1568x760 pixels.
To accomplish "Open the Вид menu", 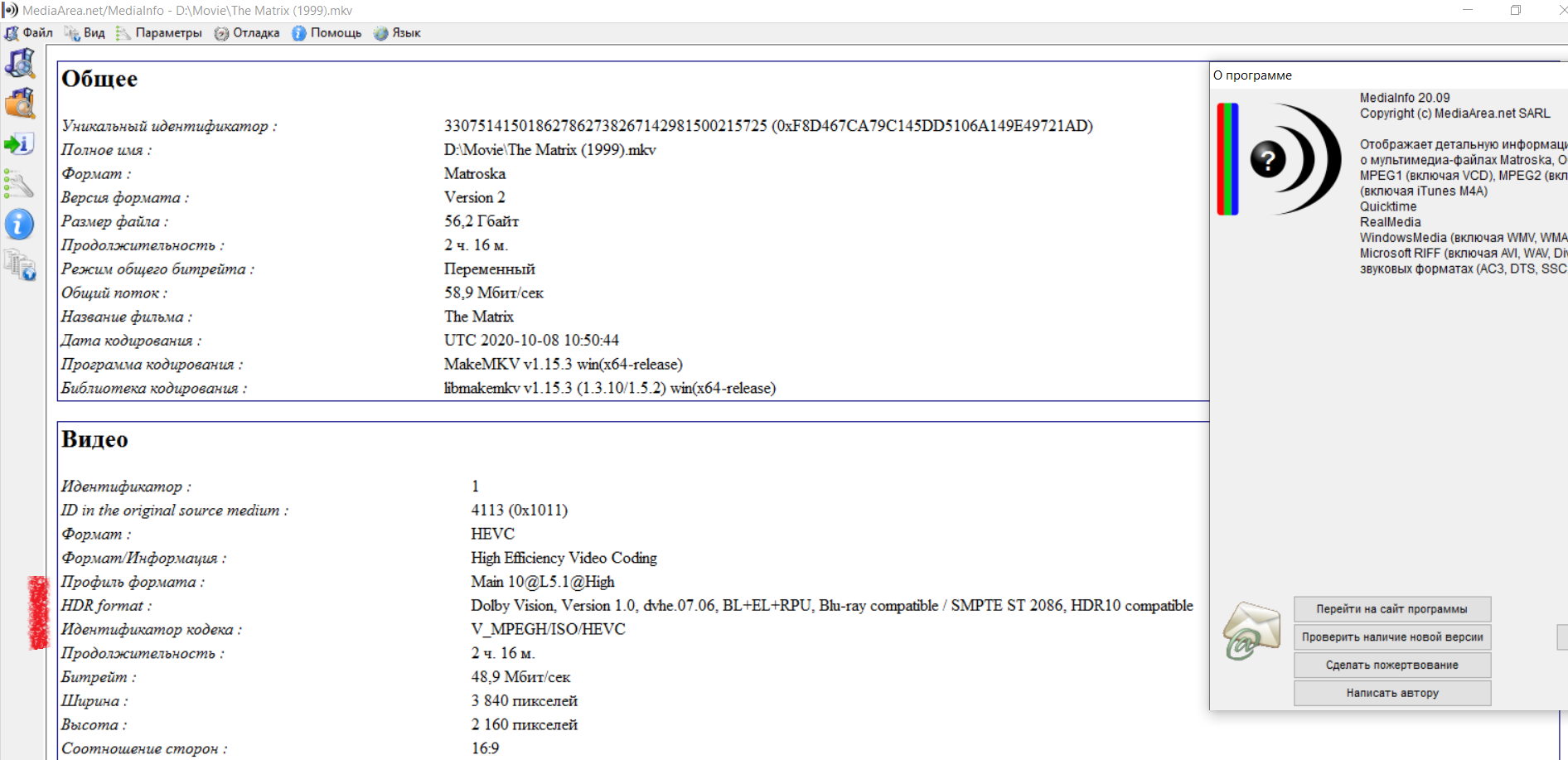I will [x=85, y=33].
